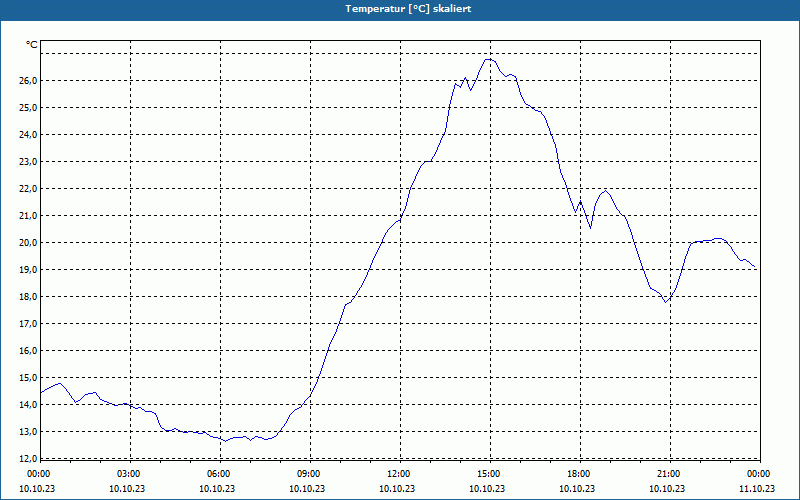Click the 24,0 y-axis label

click(x=28, y=135)
